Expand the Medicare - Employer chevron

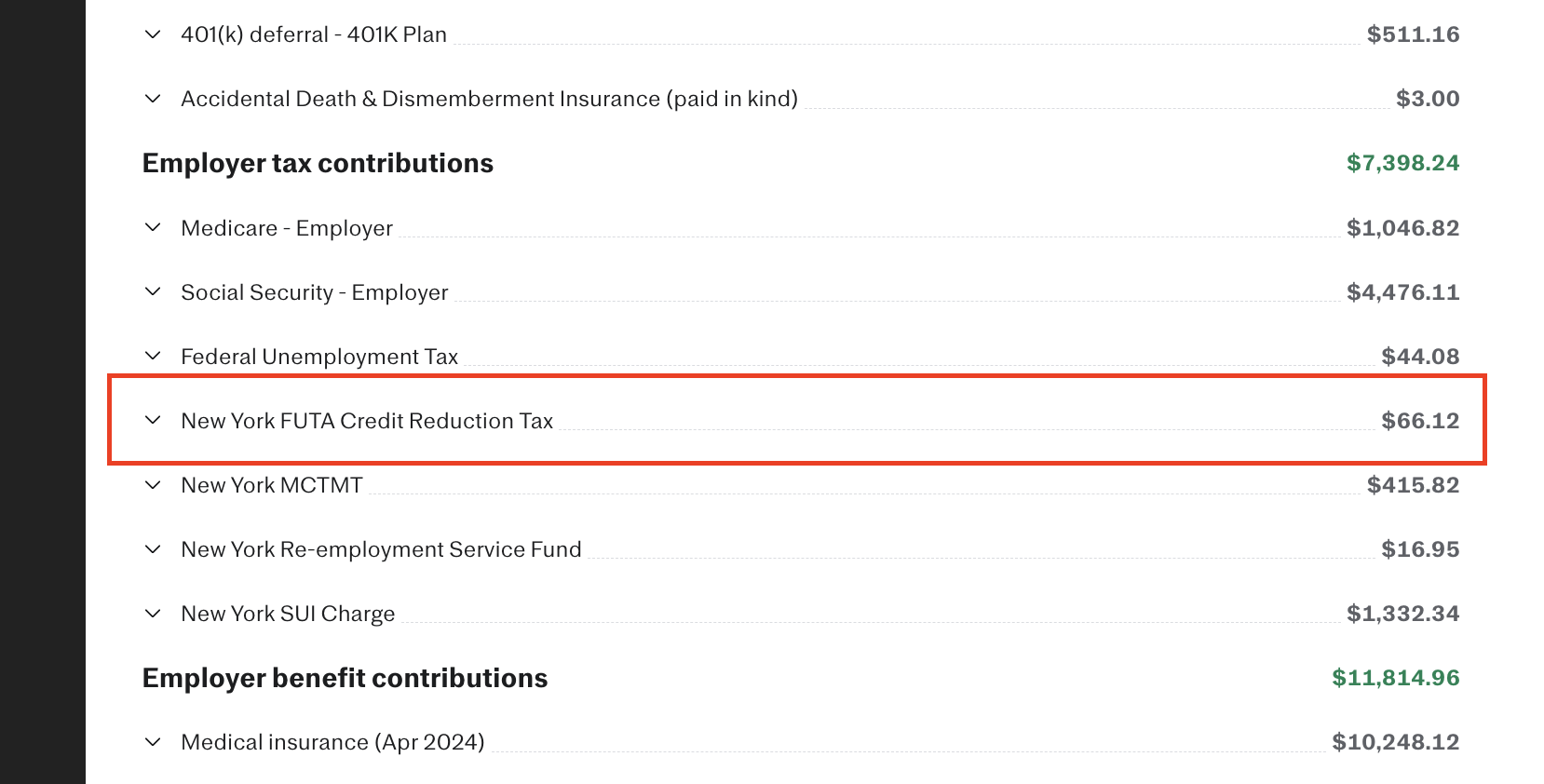tap(153, 228)
